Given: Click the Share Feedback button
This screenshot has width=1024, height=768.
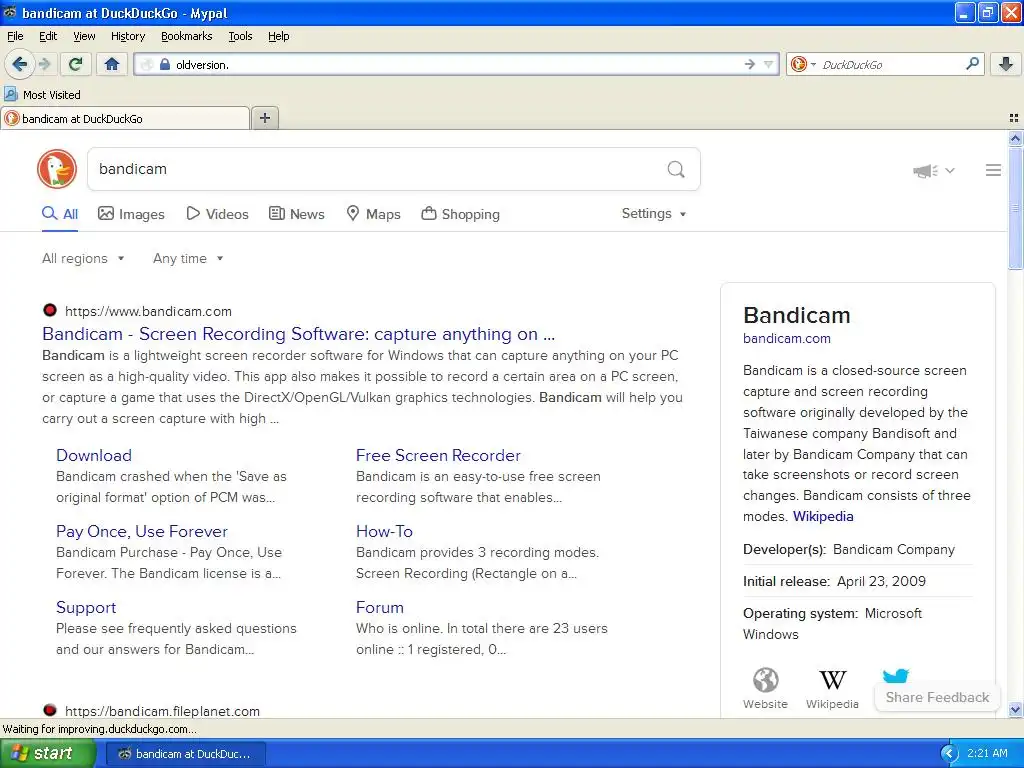Looking at the screenshot, I should click(x=937, y=697).
